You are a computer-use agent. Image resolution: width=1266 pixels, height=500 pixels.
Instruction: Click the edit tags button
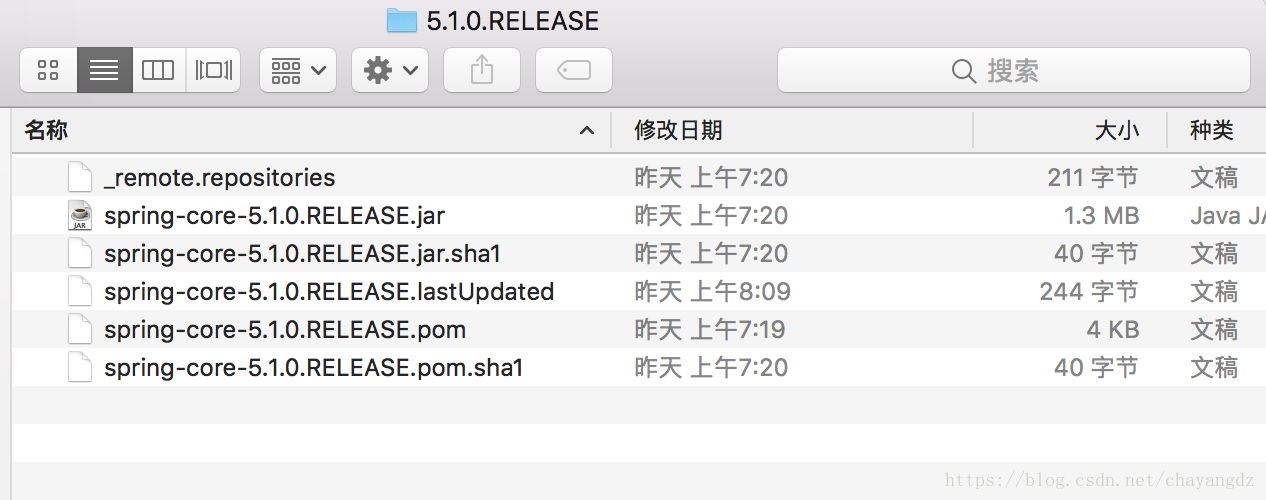(574, 70)
